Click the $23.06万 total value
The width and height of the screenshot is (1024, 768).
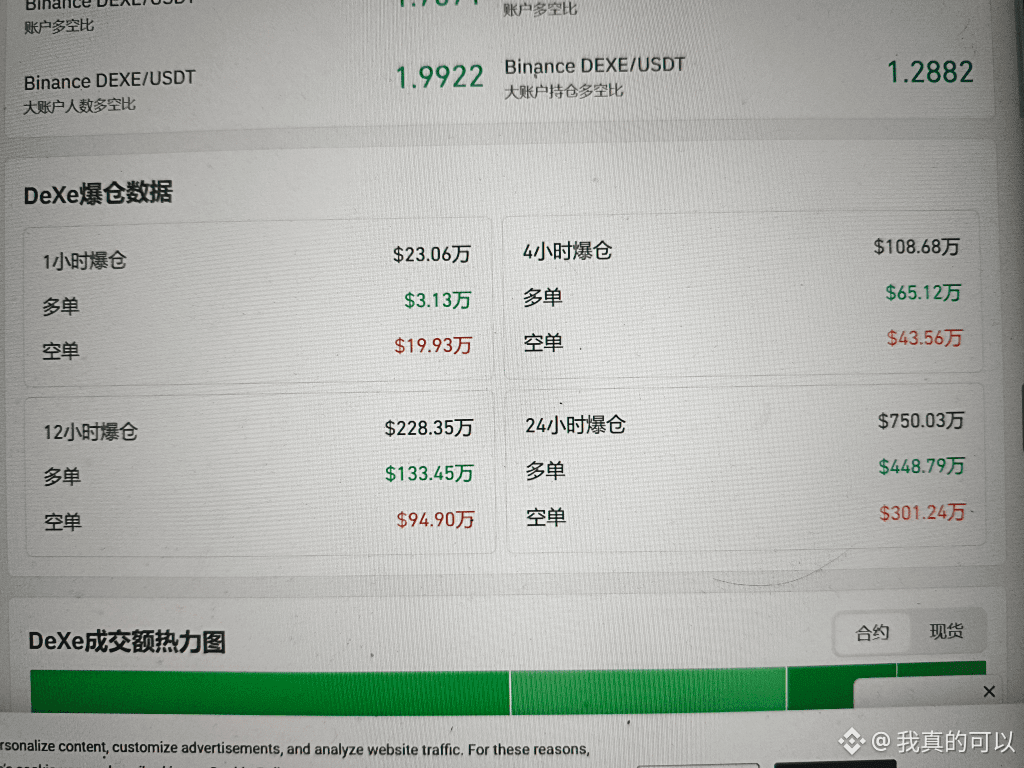(x=432, y=254)
